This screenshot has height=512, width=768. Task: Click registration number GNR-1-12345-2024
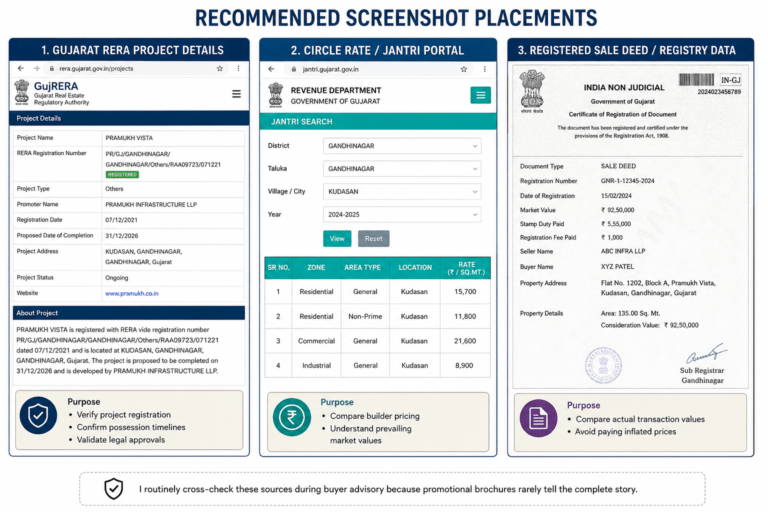627,181
